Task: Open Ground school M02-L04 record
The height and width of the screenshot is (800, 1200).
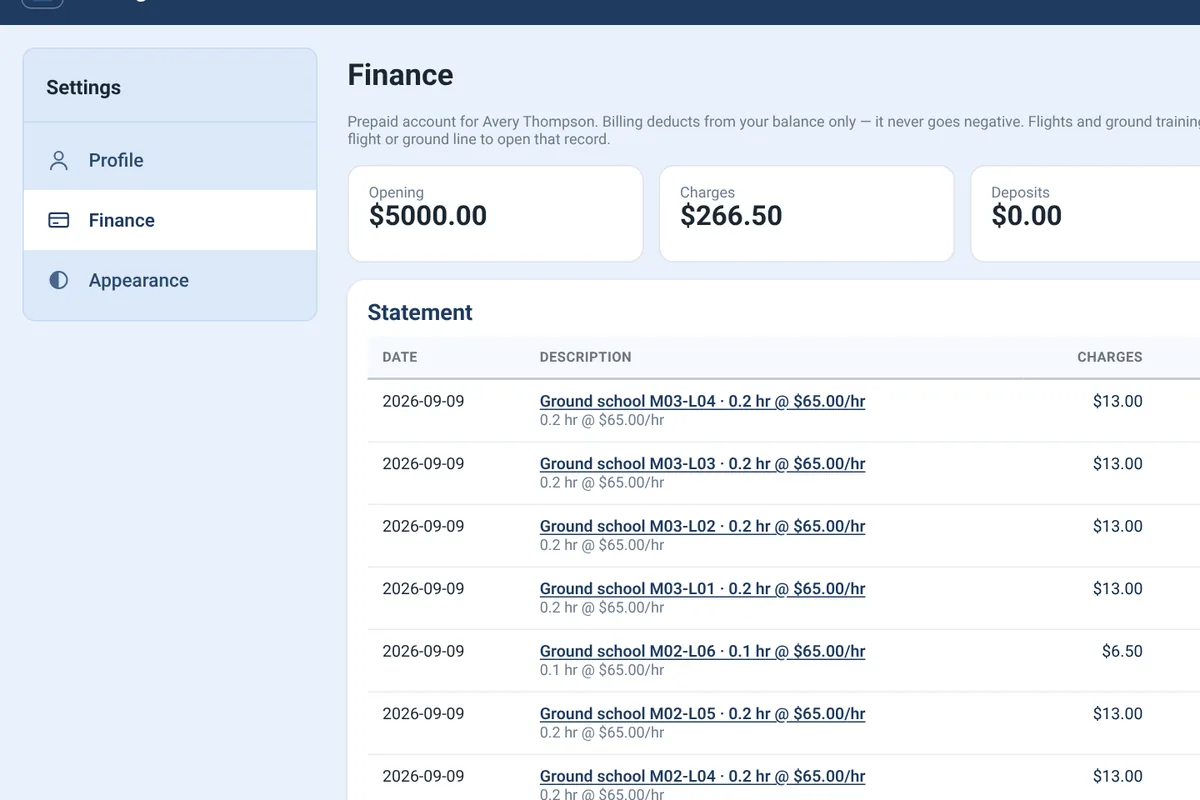Action: pos(702,776)
